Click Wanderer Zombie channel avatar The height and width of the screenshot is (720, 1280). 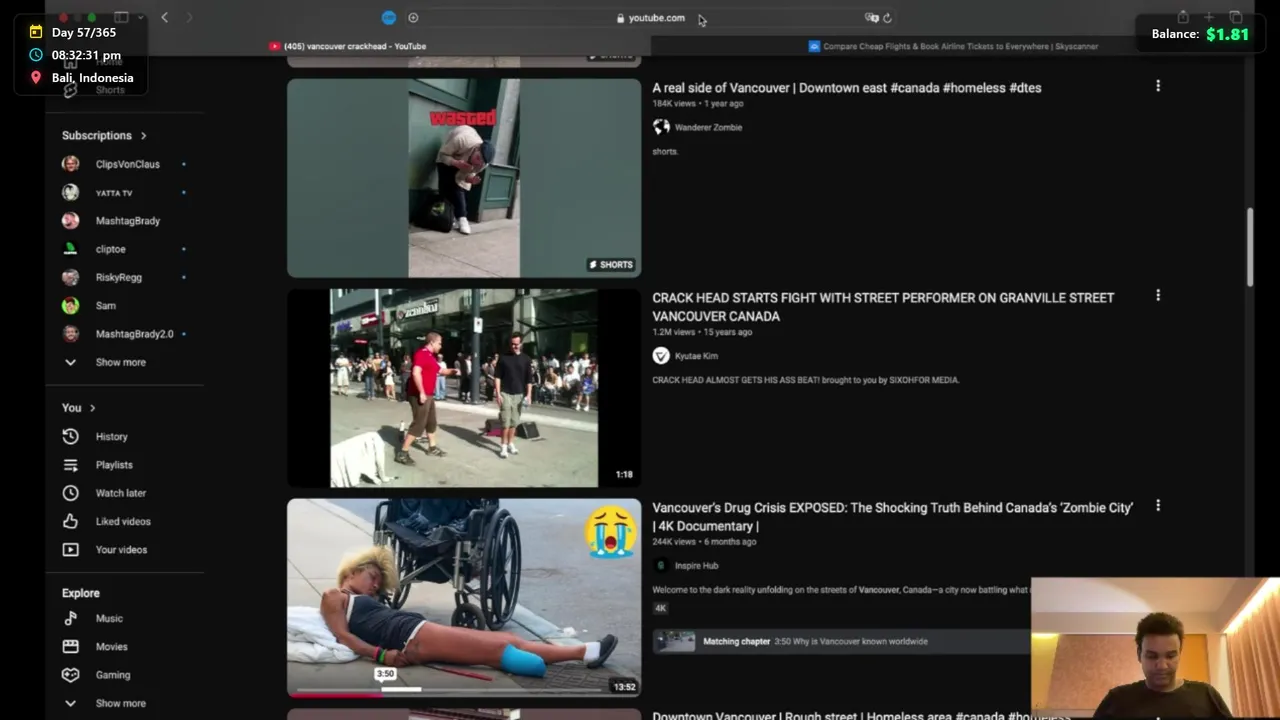click(x=661, y=127)
